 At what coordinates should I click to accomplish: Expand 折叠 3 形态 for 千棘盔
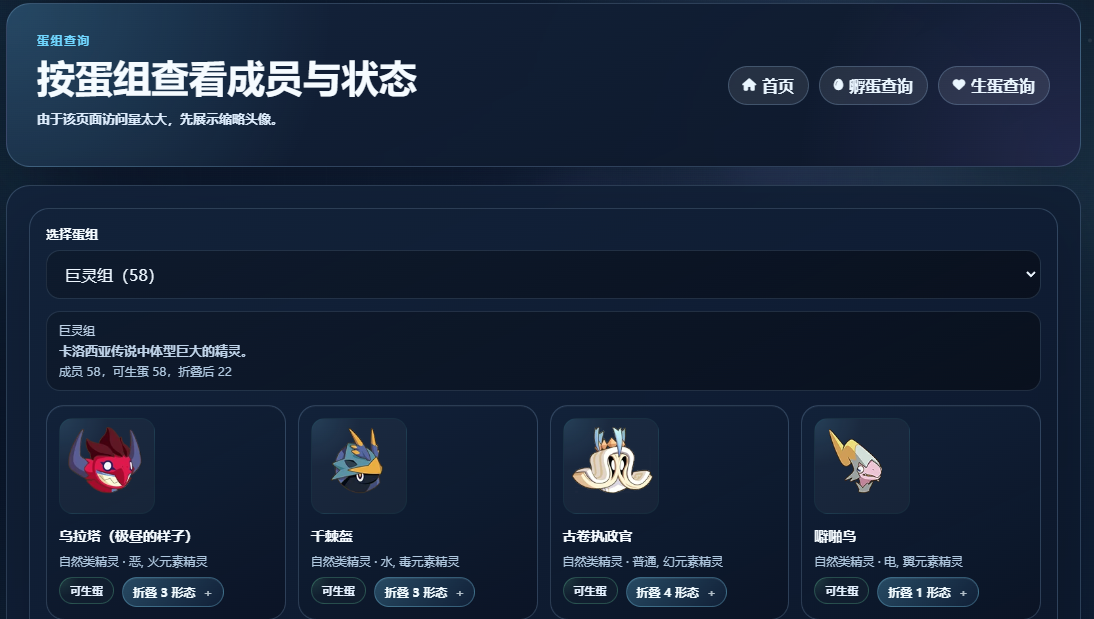tap(424, 592)
